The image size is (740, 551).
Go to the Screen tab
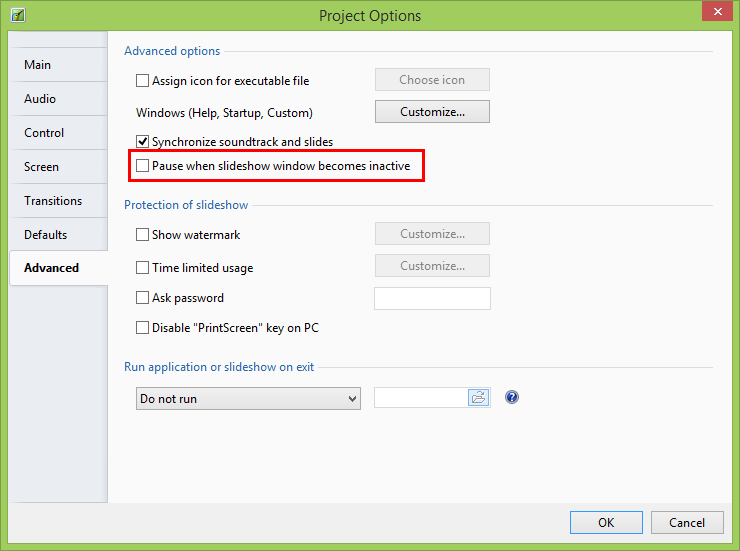[41, 167]
